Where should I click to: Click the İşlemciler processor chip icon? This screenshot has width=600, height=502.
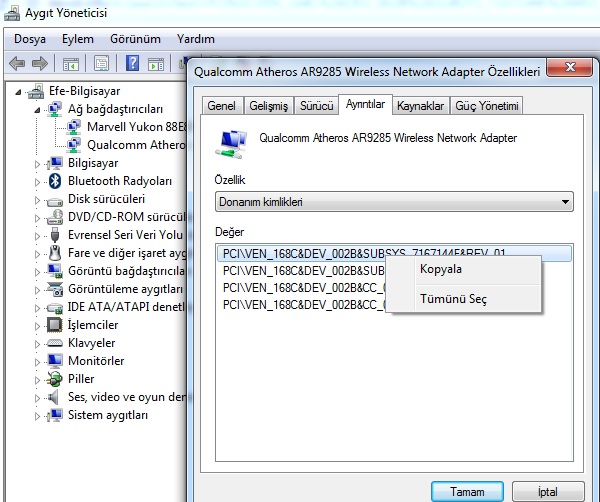click(55, 325)
